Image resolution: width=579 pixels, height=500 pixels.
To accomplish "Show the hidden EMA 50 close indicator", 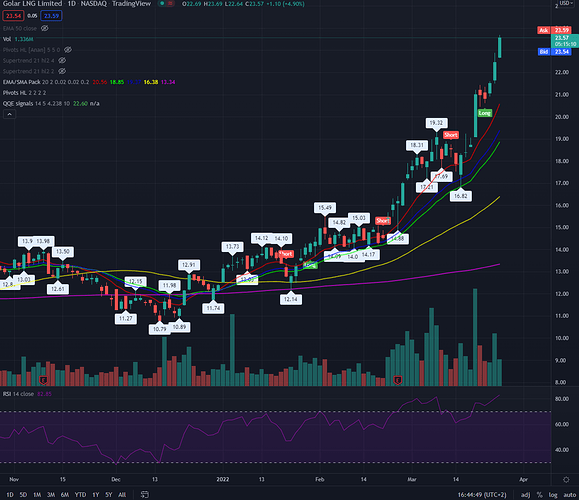I will [x=45, y=28].
